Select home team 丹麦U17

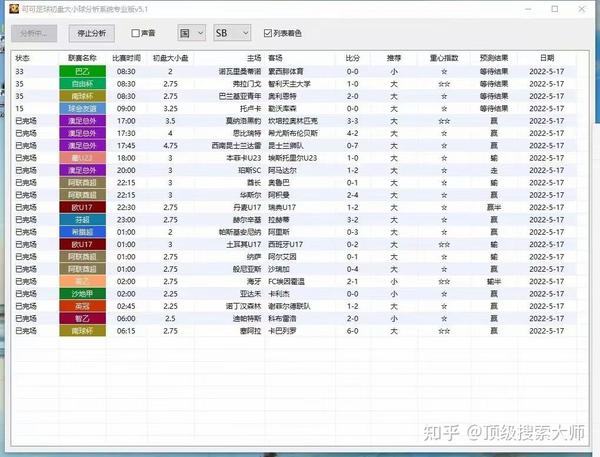[247, 207]
